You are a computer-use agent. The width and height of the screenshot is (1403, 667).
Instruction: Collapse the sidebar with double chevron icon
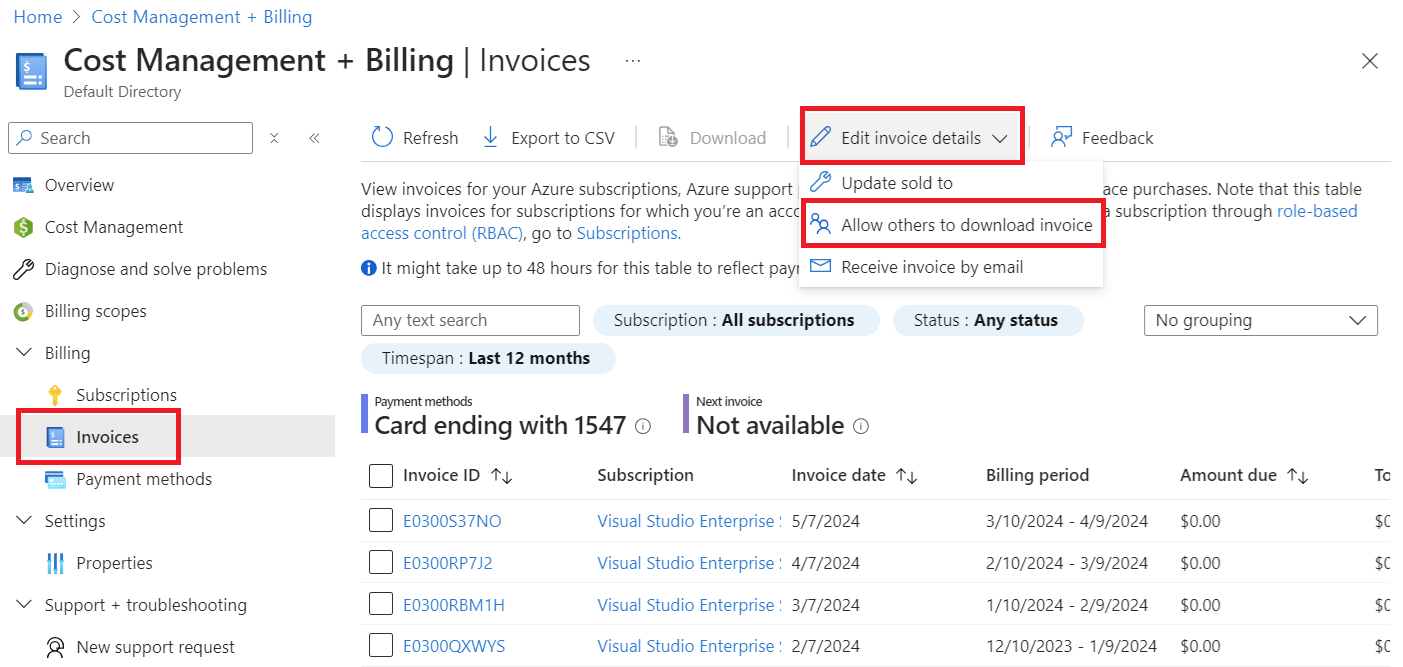(x=314, y=138)
